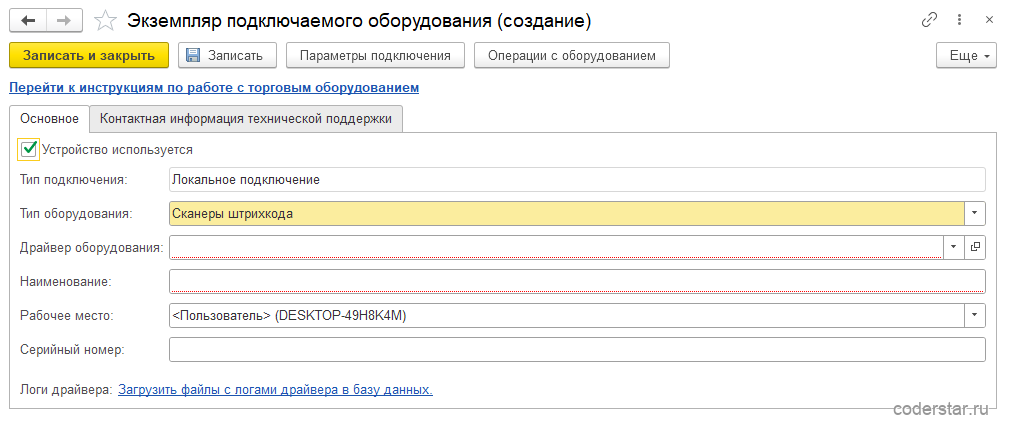Viewport: 1013px width, 432px height.
Task: Open Контактная информация технической поддержки tab
Action: 246,119
